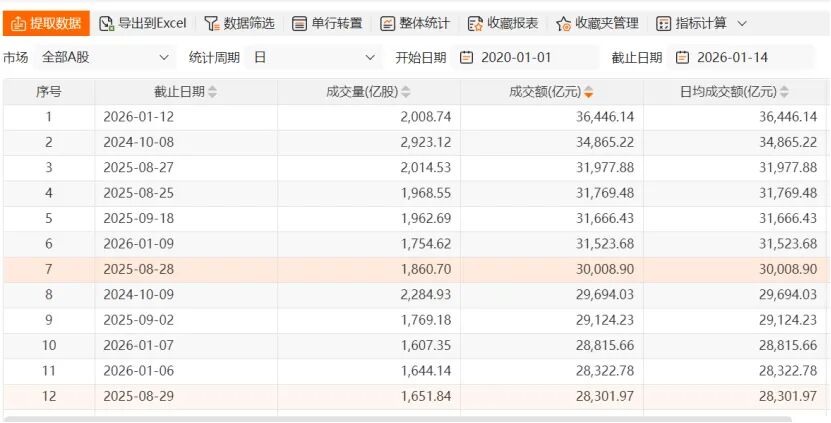Screen dimensions: 831x423
Task: Open the 统计周期 dropdown showing 日
Action: (315, 57)
